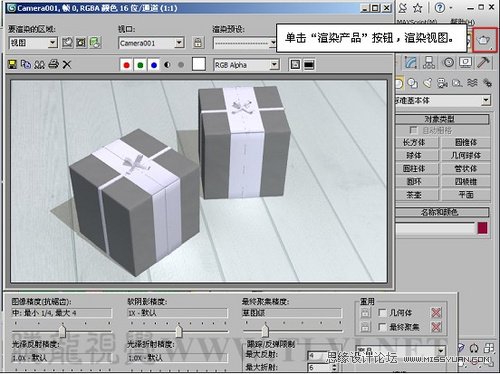Click the 平面 plane button
Image resolution: width=500 pixels, height=374 pixels.
click(x=466, y=195)
